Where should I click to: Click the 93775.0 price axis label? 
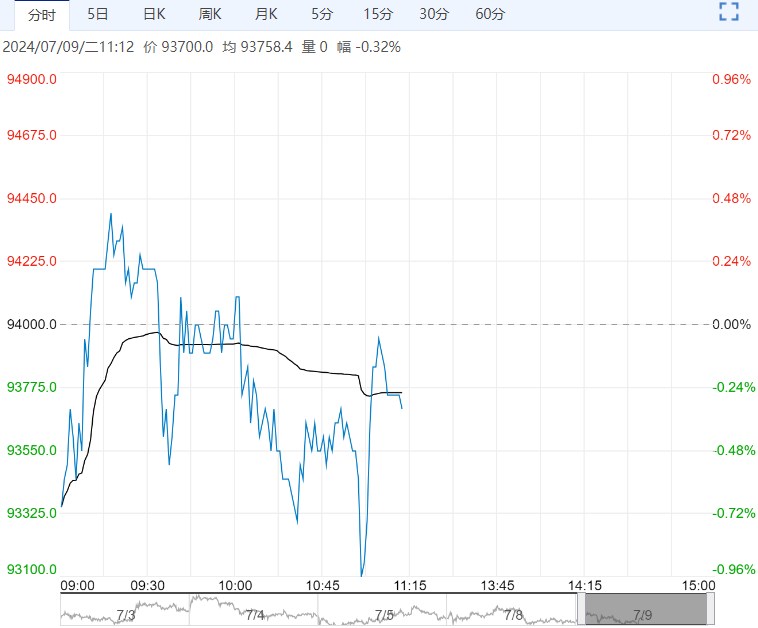[x=31, y=387]
